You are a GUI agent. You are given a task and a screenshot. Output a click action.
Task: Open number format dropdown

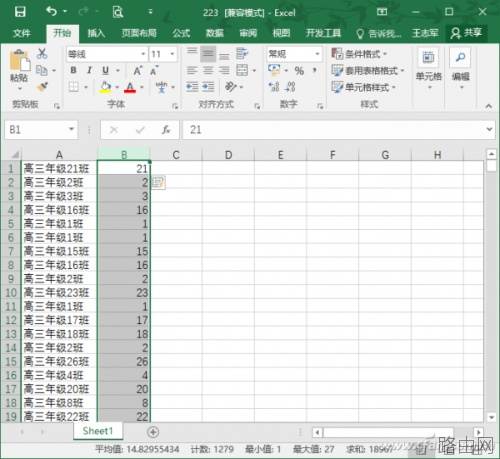click(x=317, y=54)
